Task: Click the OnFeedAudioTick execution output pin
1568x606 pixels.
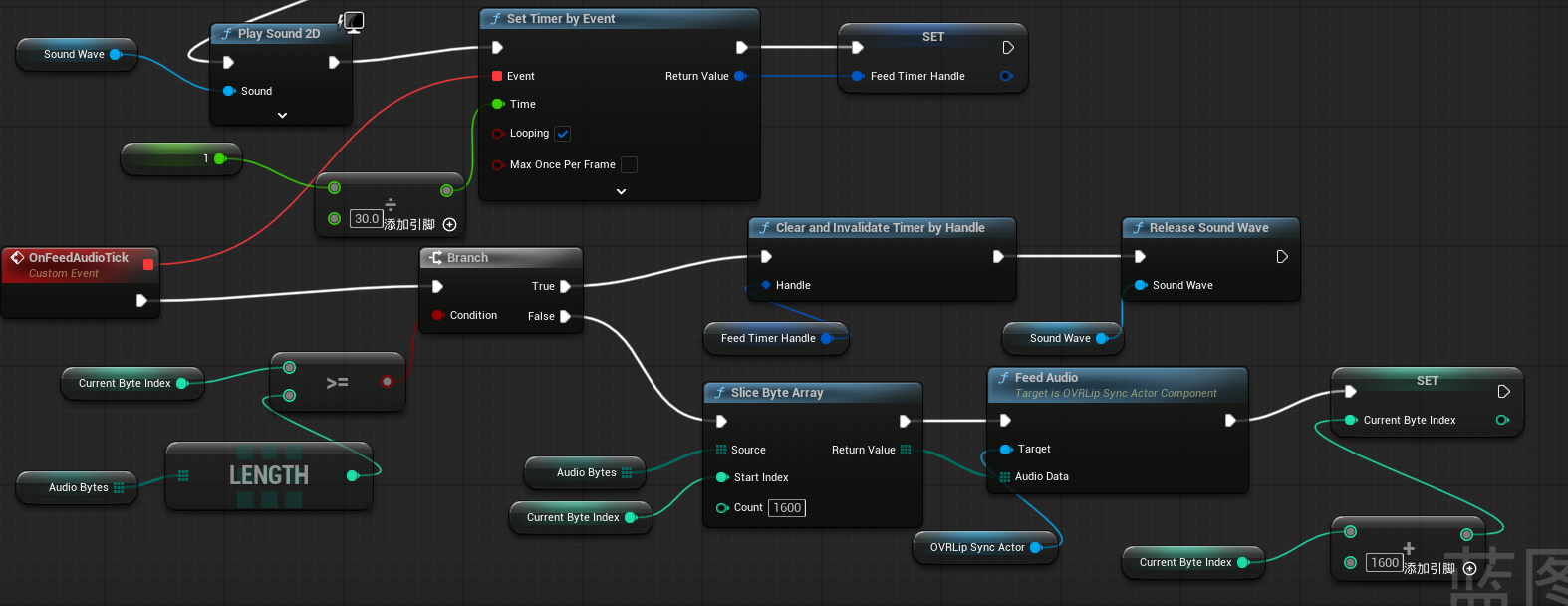Action: [x=141, y=300]
